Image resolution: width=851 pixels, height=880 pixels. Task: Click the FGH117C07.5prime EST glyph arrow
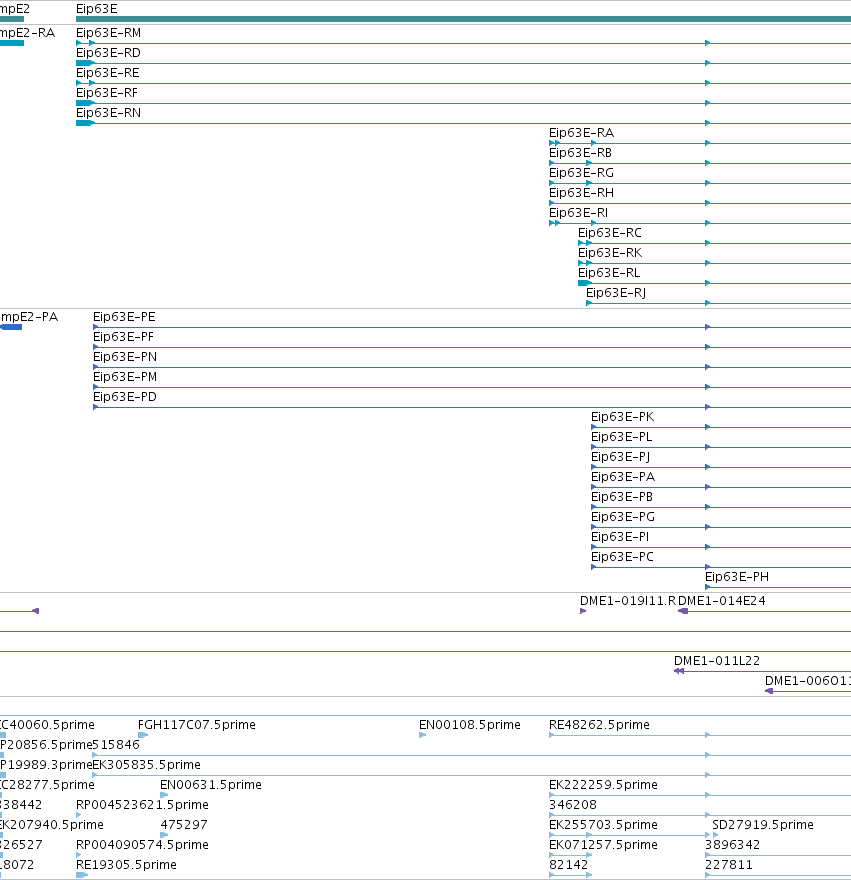point(143,735)
